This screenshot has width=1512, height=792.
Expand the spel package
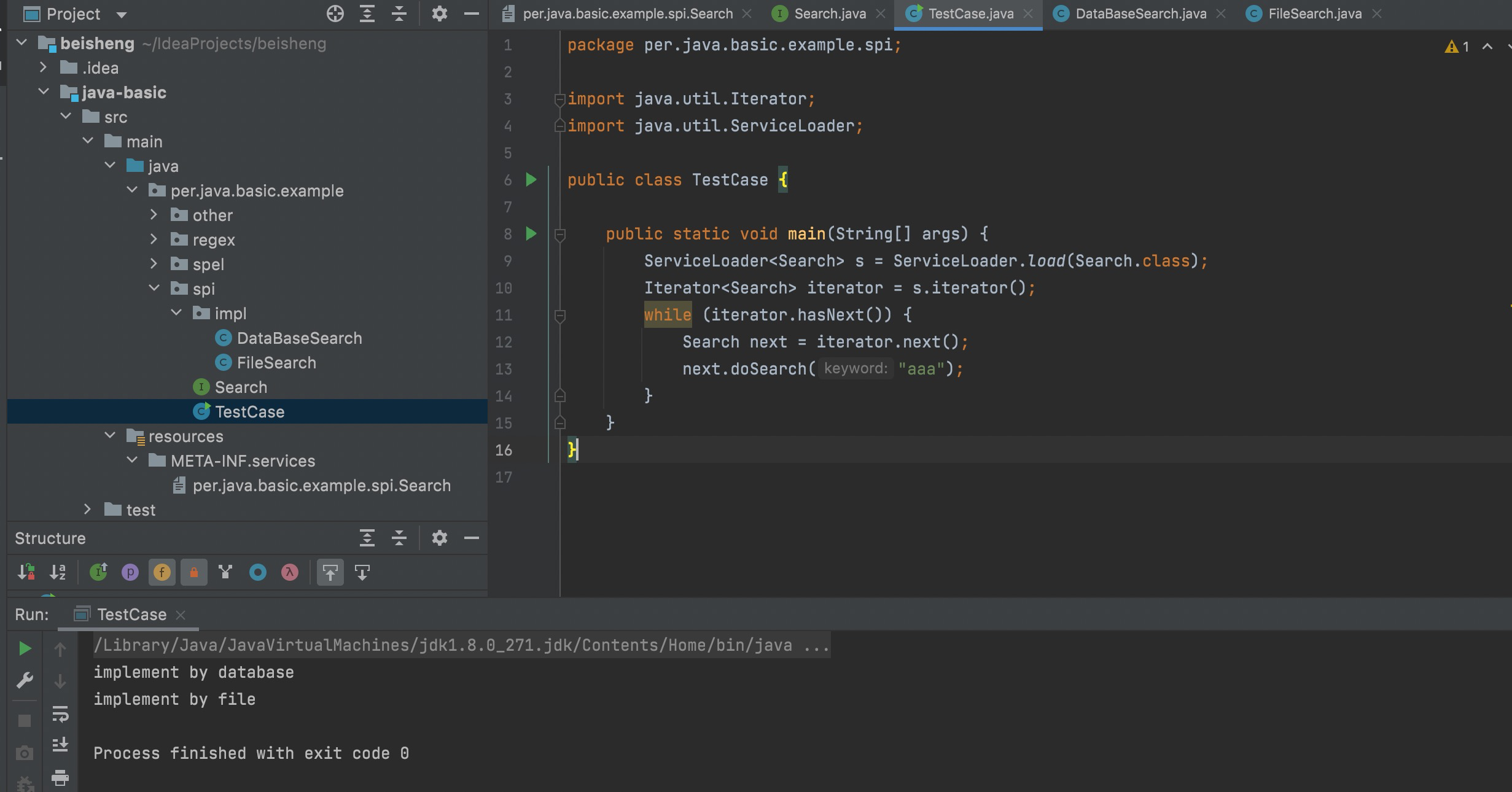pyautogui.click(x=154, y=264)
